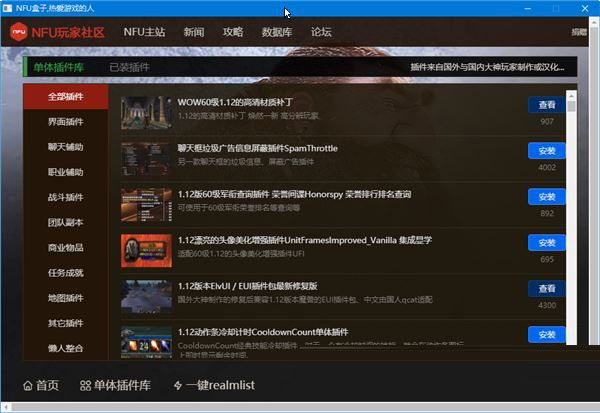Close the NFU盒子 window
600x413 pixels.
point(585,8)
